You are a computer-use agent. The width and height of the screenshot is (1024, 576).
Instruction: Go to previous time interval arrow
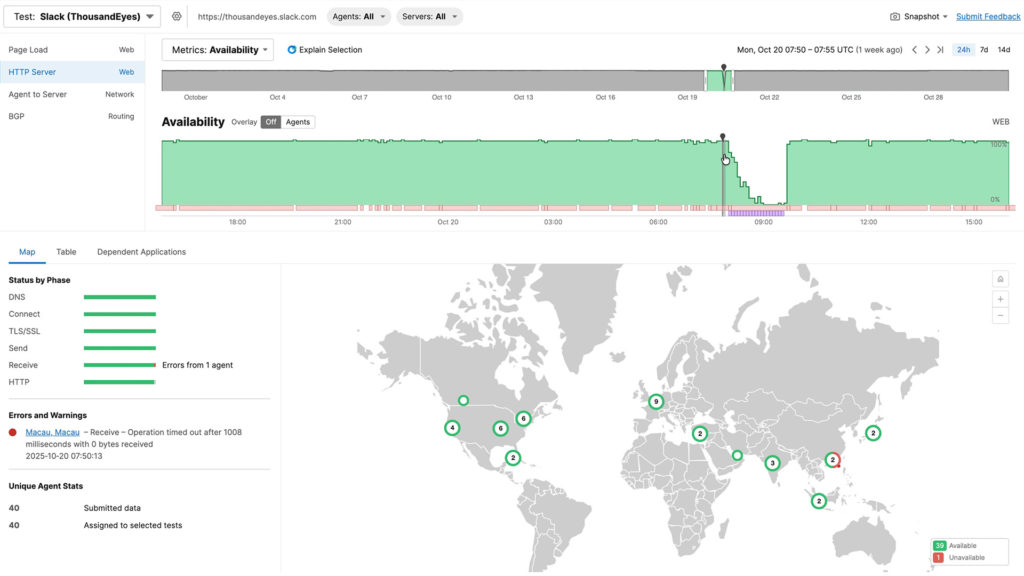pos(914,50)
